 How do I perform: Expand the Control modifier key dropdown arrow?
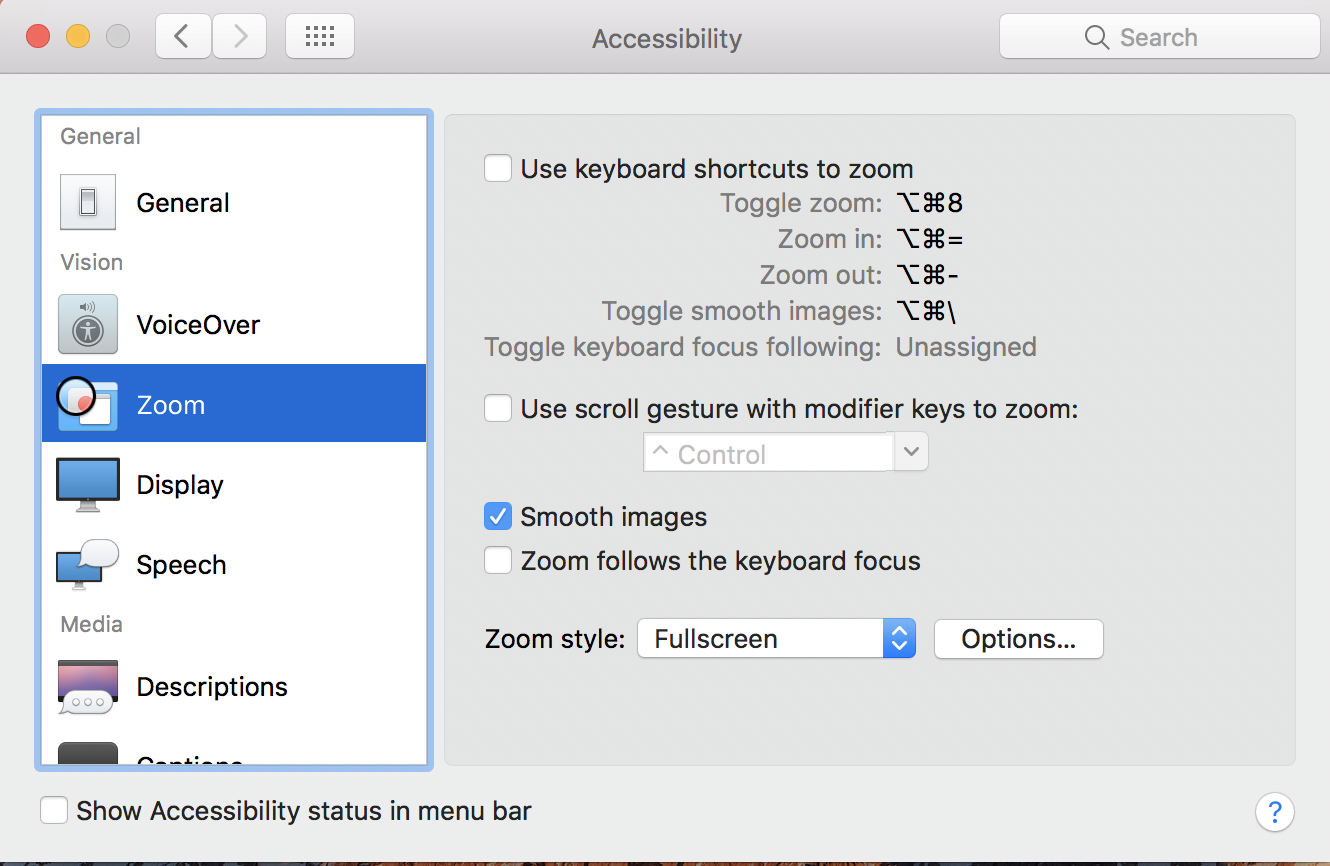910,452
